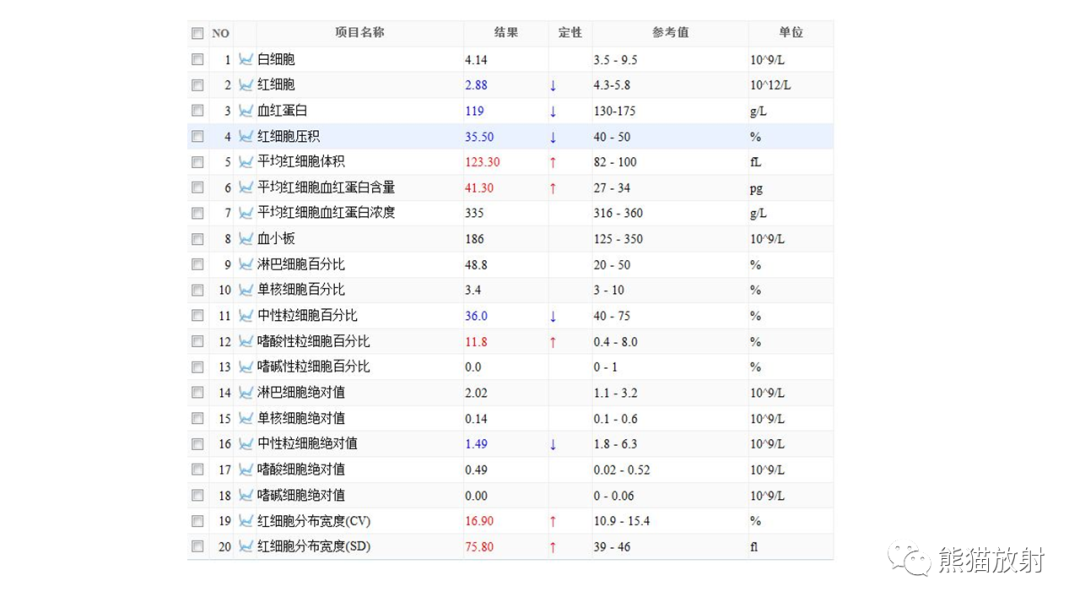
Task: Click reference range 82 - 100
Action: coord(615,162)
